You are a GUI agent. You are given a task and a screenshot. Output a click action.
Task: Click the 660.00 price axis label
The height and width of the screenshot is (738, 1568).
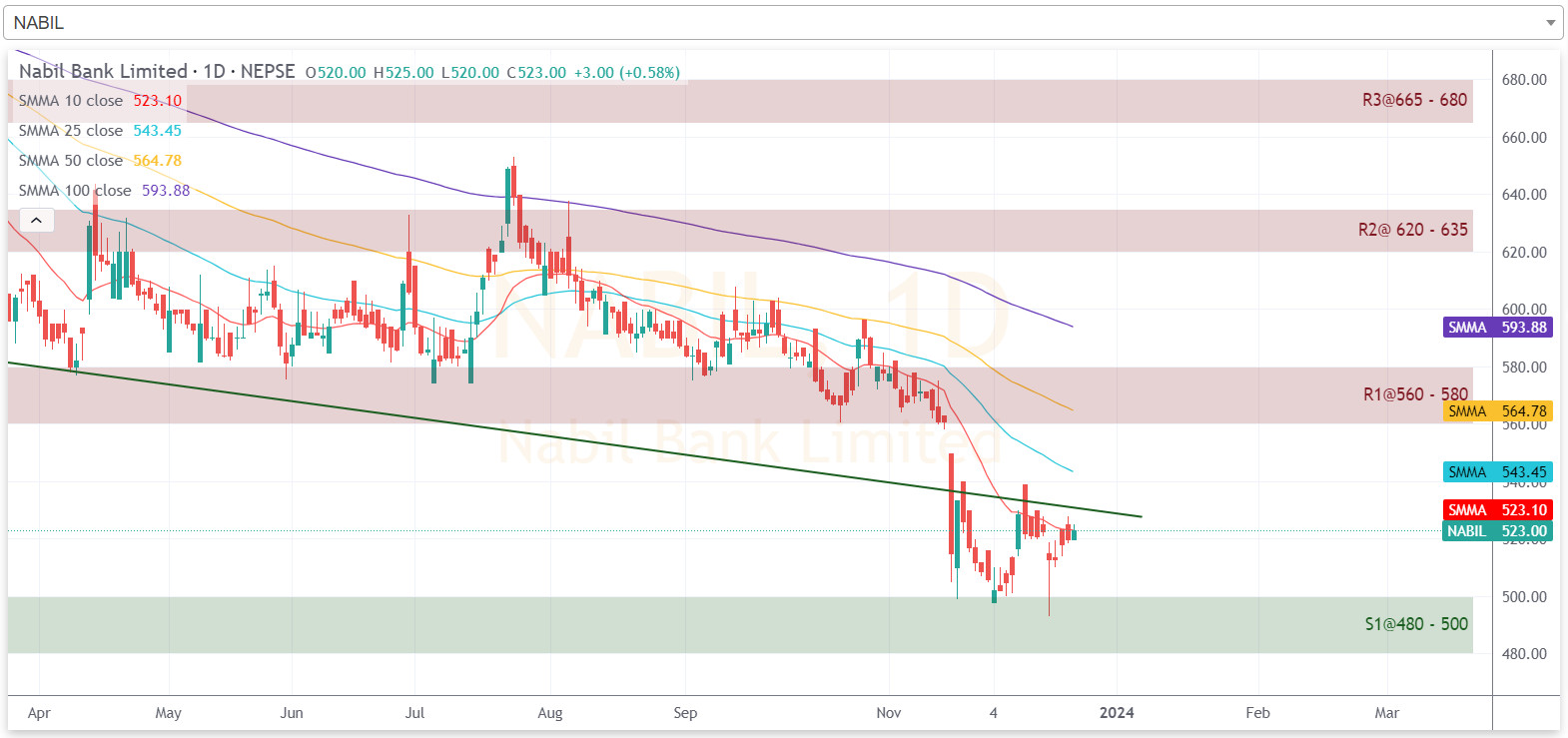click(1524, 138)
